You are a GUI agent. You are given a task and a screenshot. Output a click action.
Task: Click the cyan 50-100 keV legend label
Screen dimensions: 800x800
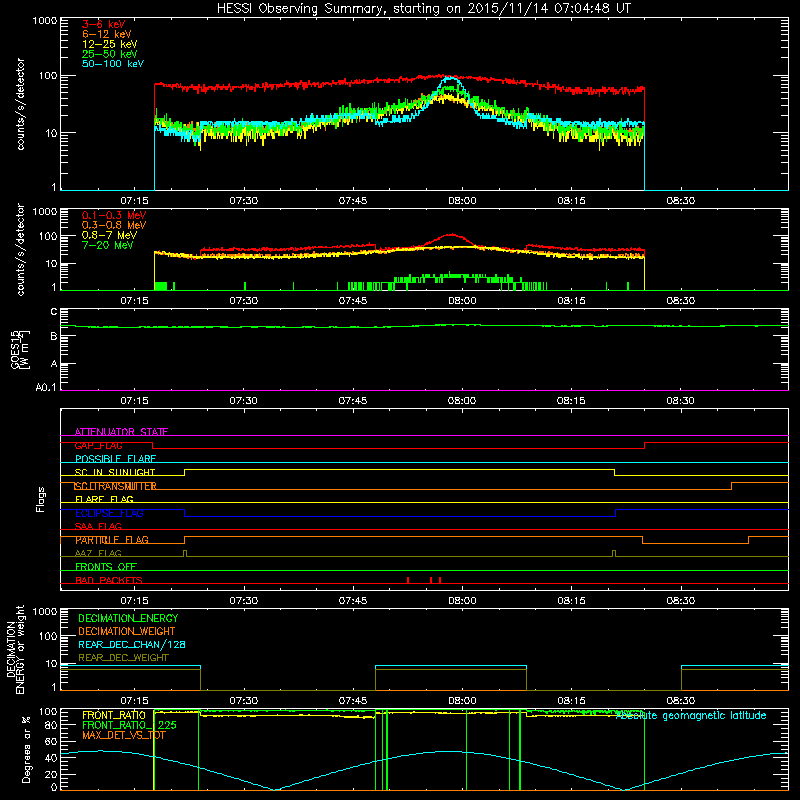[113, 64]
